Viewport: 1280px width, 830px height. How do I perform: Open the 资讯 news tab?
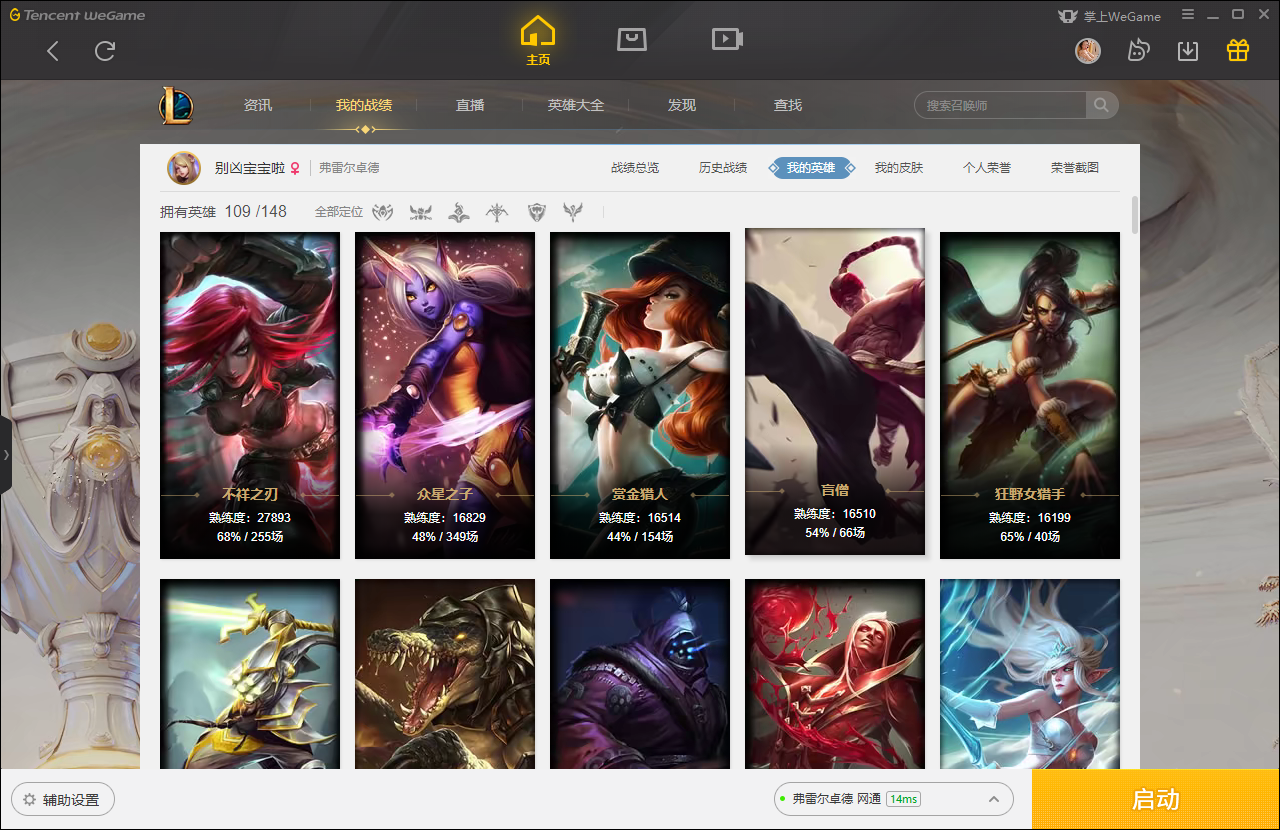tap(258, 105)
